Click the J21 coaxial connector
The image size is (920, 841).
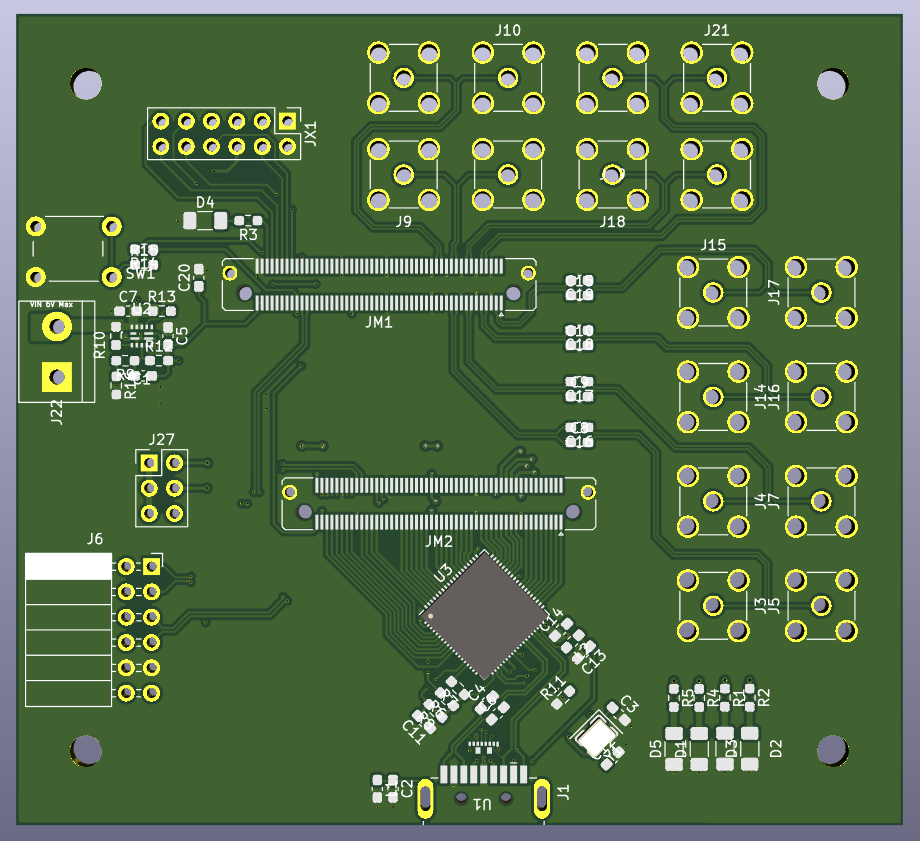[716, 76]
